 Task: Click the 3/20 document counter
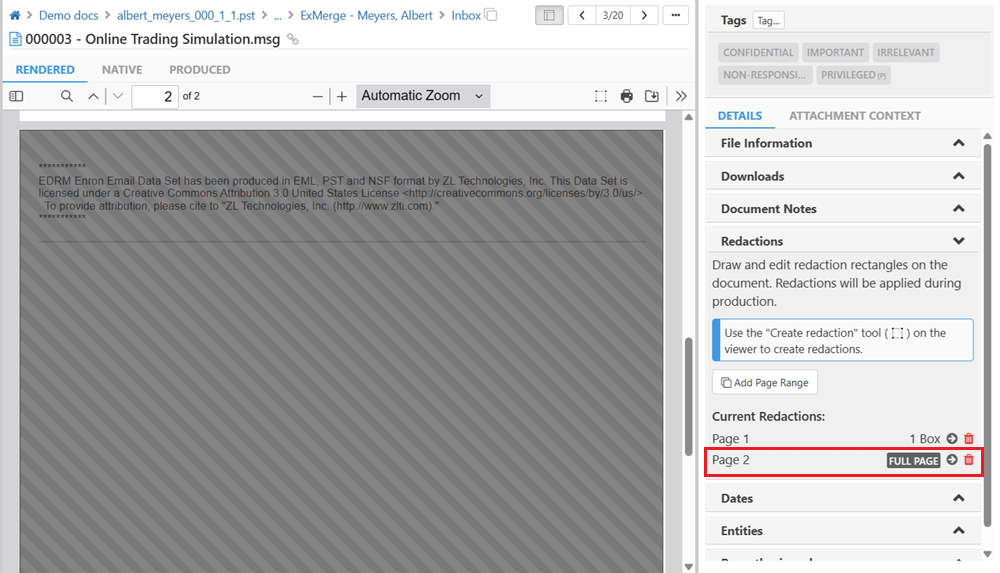click(x=613, y=15)
